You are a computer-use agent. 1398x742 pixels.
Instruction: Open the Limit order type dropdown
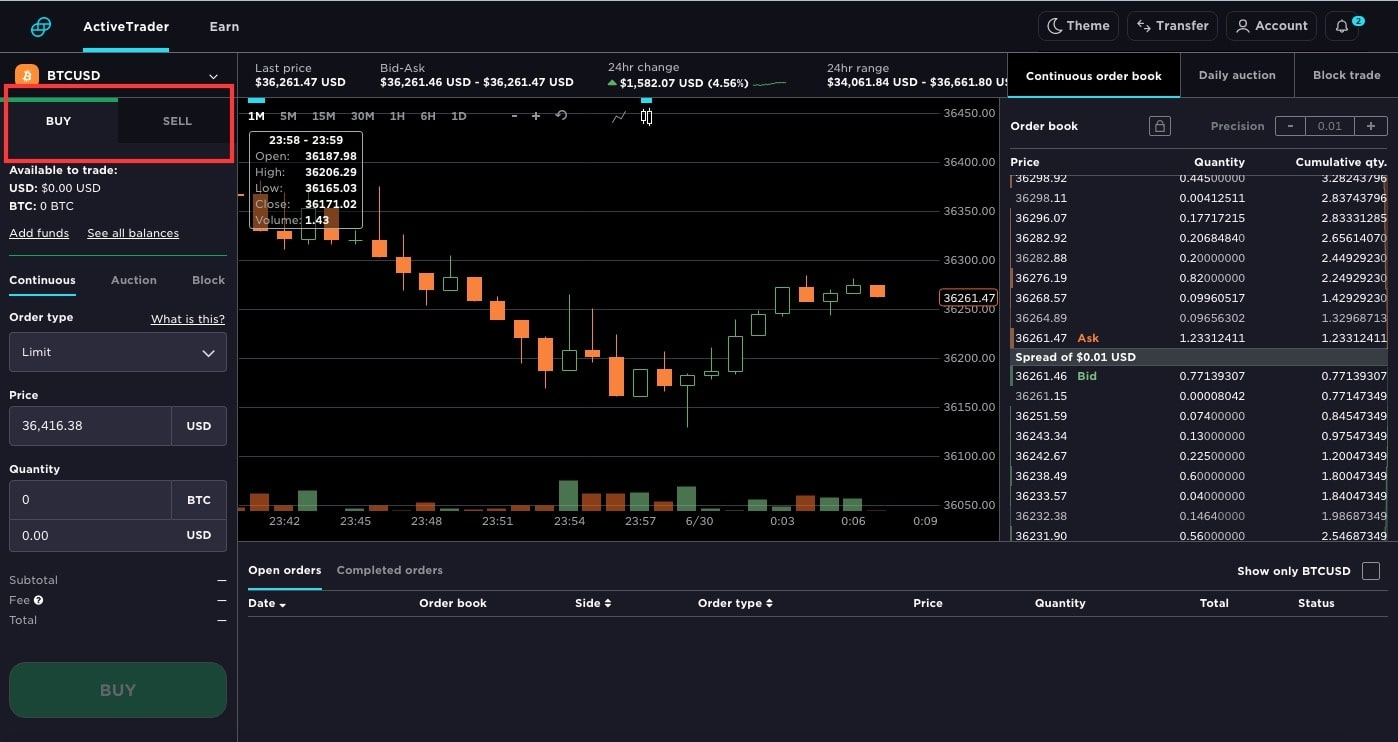pos(117,352)
